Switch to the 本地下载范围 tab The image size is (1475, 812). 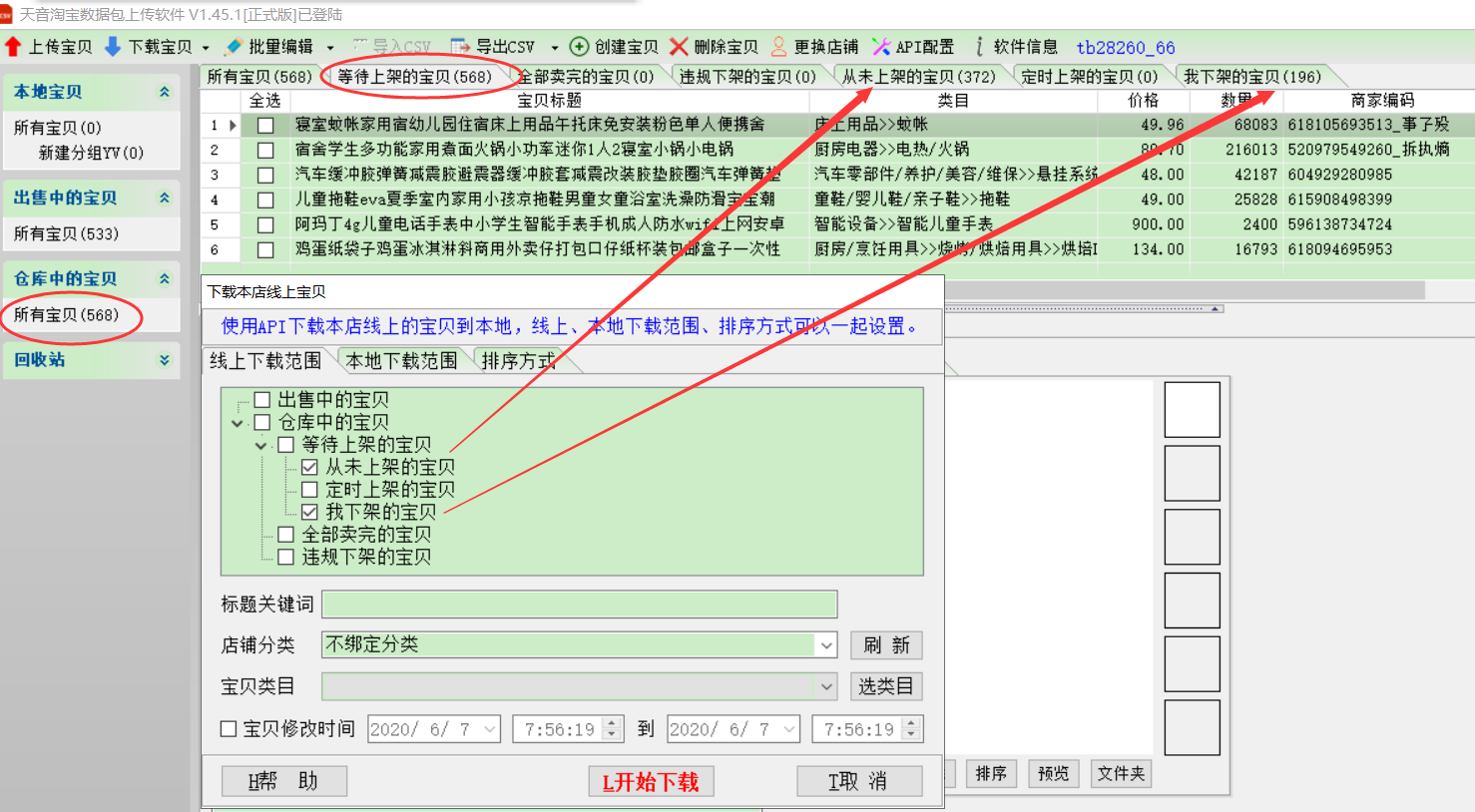pos(401,361)
